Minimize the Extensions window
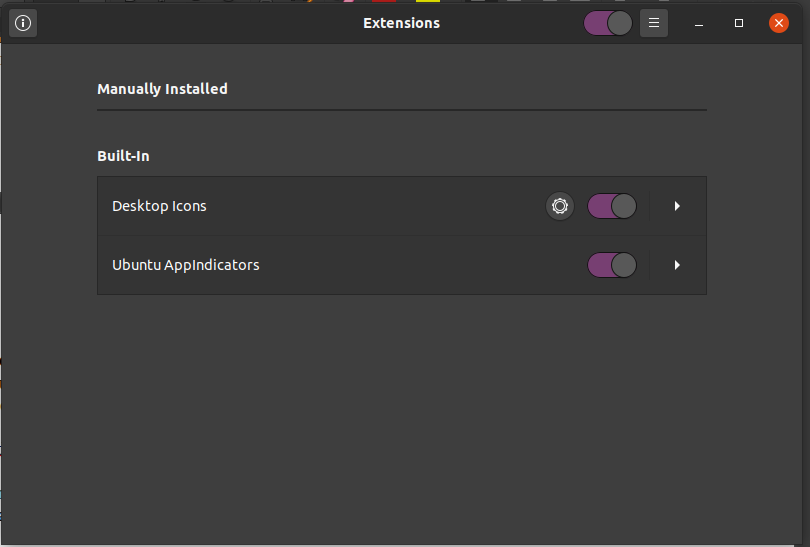The width and height of the screenshot is (810, 547). (699, 23)
